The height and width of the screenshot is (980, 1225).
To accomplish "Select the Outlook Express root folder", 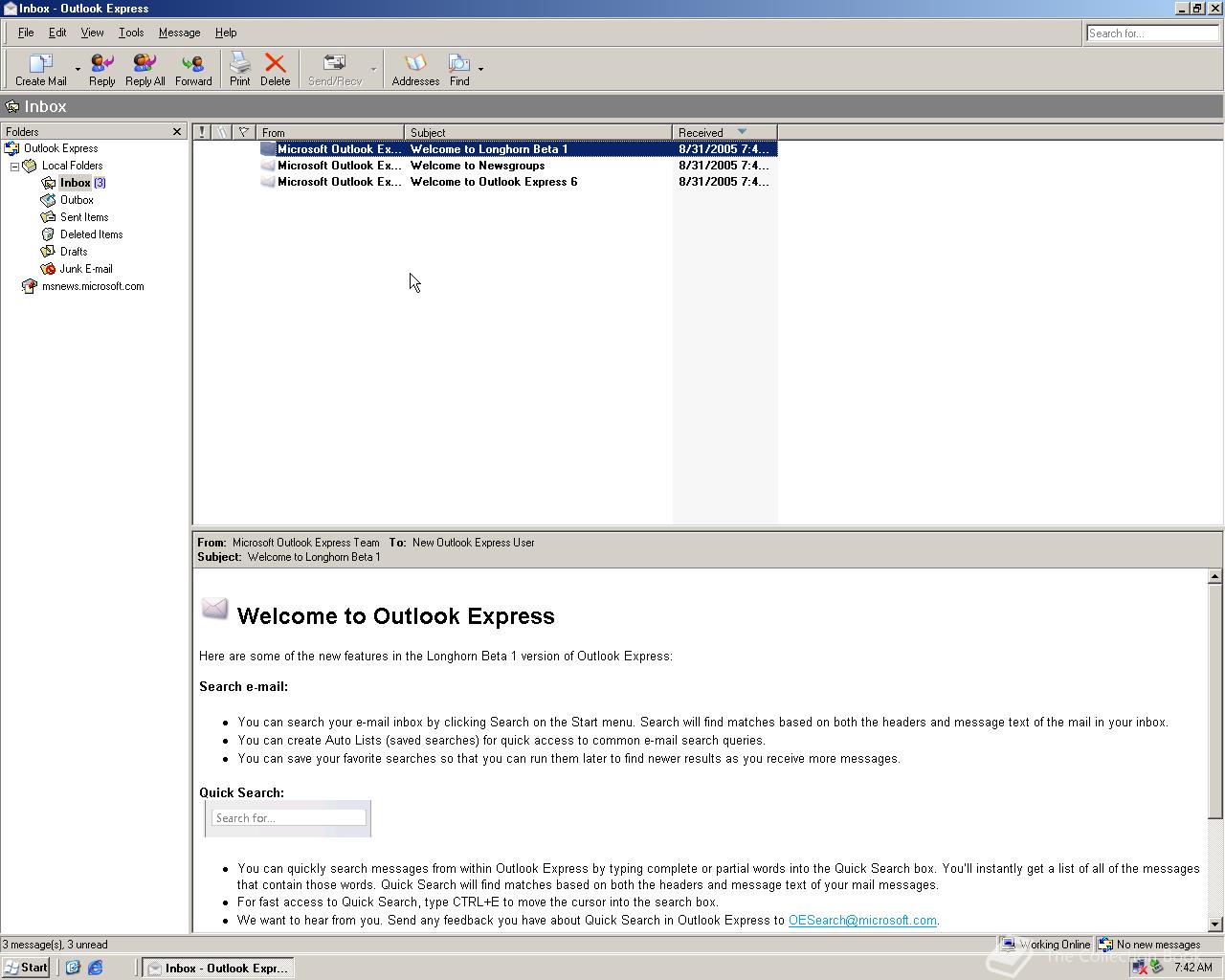I will click(60, 148).
